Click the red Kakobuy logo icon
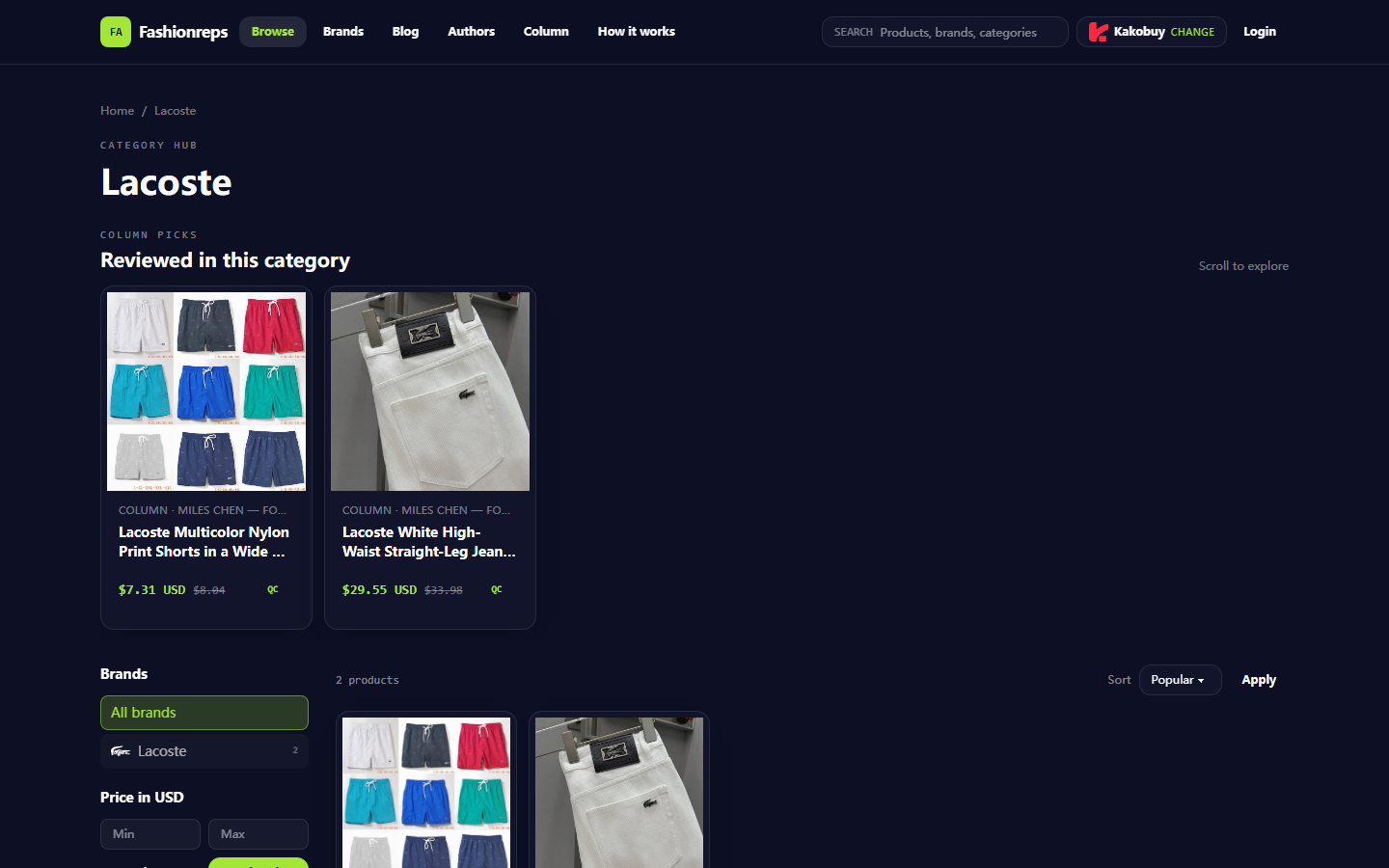The height and width of the screenshot is (868, 1389). coord(1098,32)
